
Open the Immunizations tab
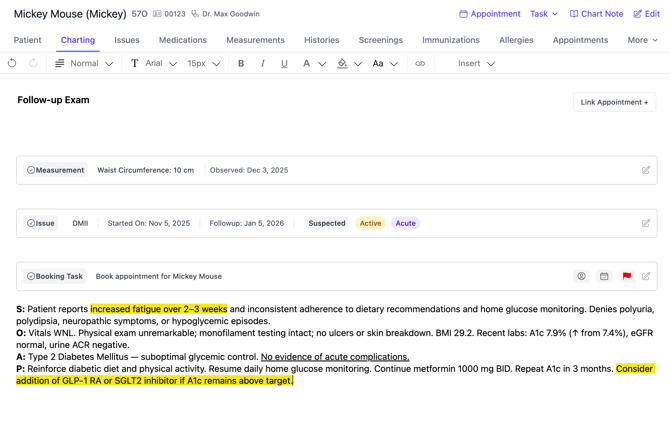tap(450, 40)
